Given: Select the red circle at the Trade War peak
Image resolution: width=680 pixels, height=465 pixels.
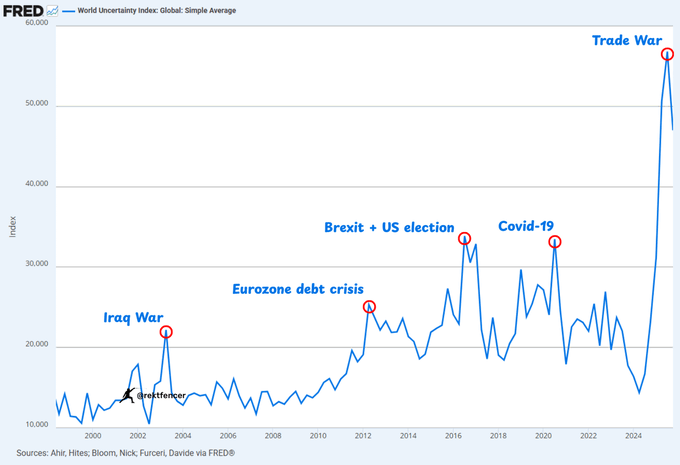Looking at the screenshot, I should (x=667, y=54).
